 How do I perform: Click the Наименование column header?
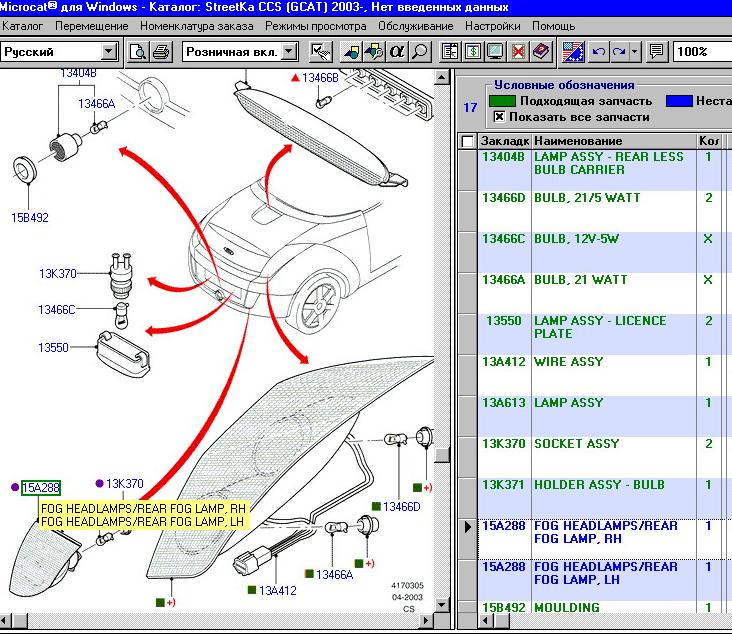point(614,141)
